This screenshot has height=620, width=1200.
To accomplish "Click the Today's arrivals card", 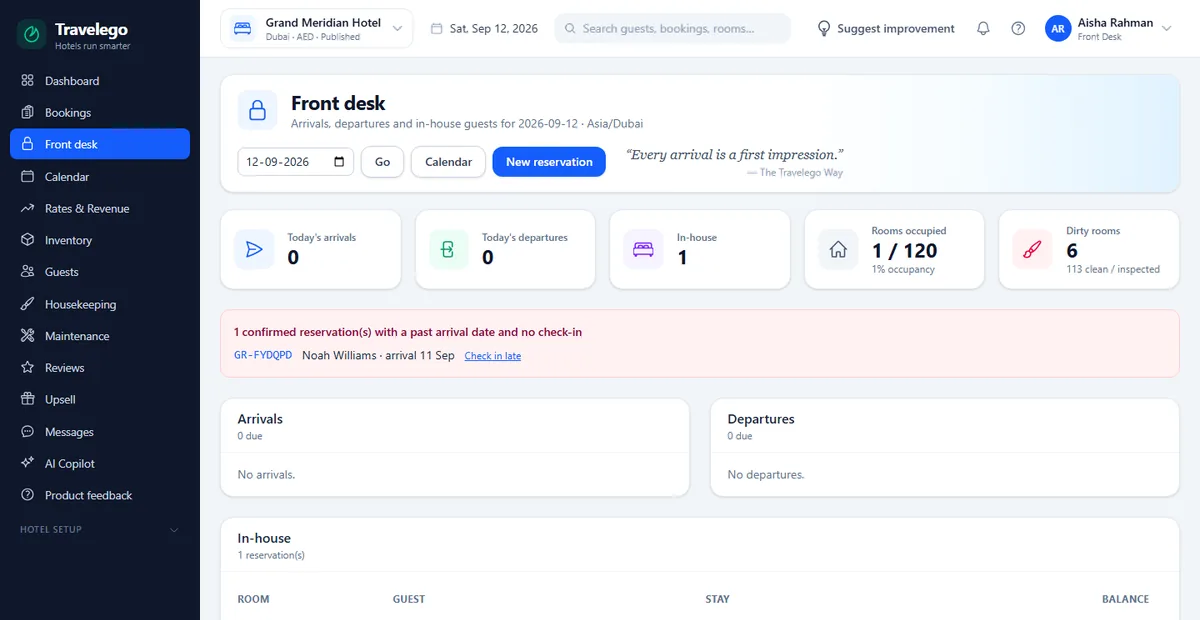I will click(311, 250).
